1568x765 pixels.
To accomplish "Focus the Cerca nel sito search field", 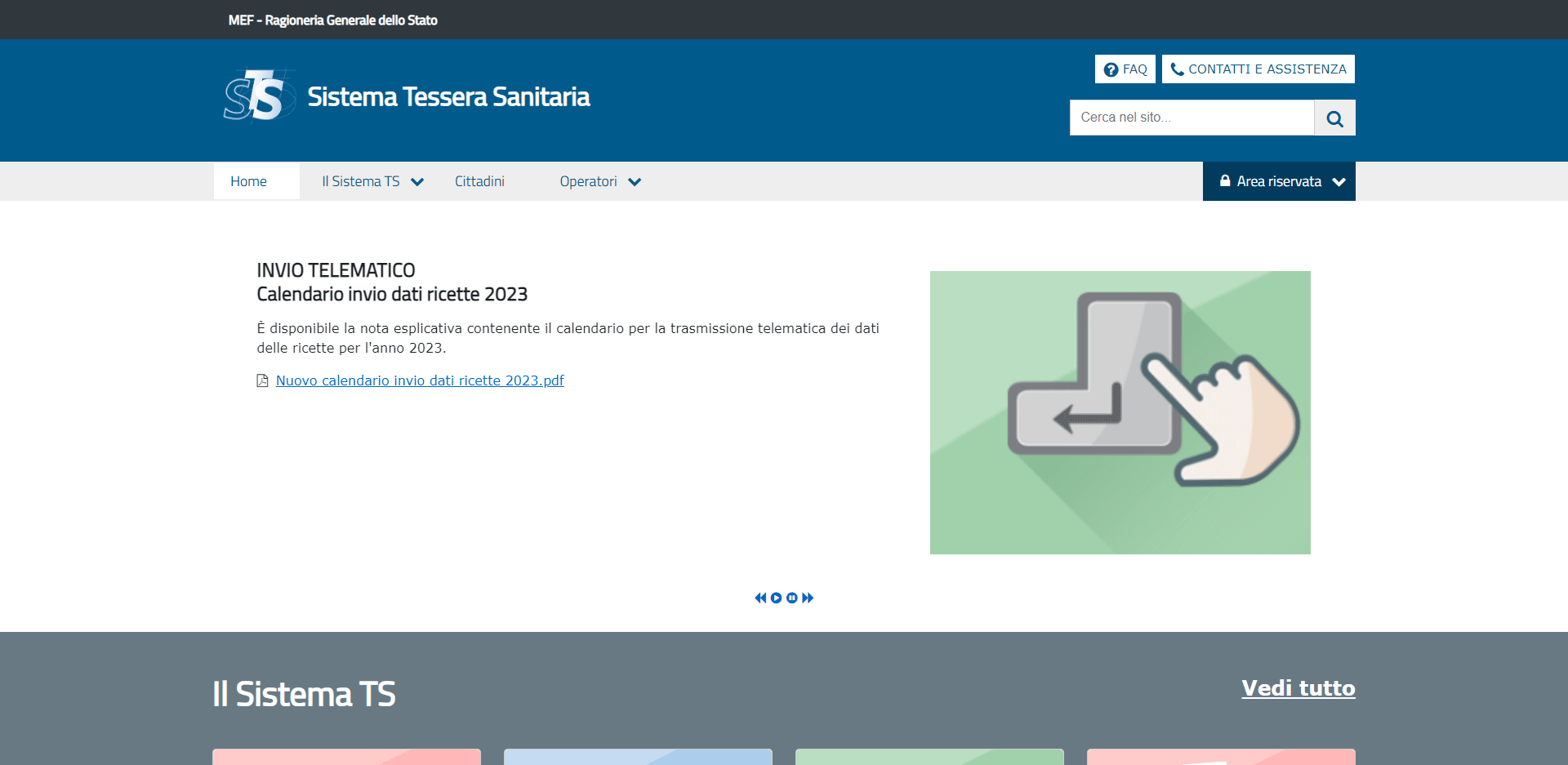I will [1192, 118].
